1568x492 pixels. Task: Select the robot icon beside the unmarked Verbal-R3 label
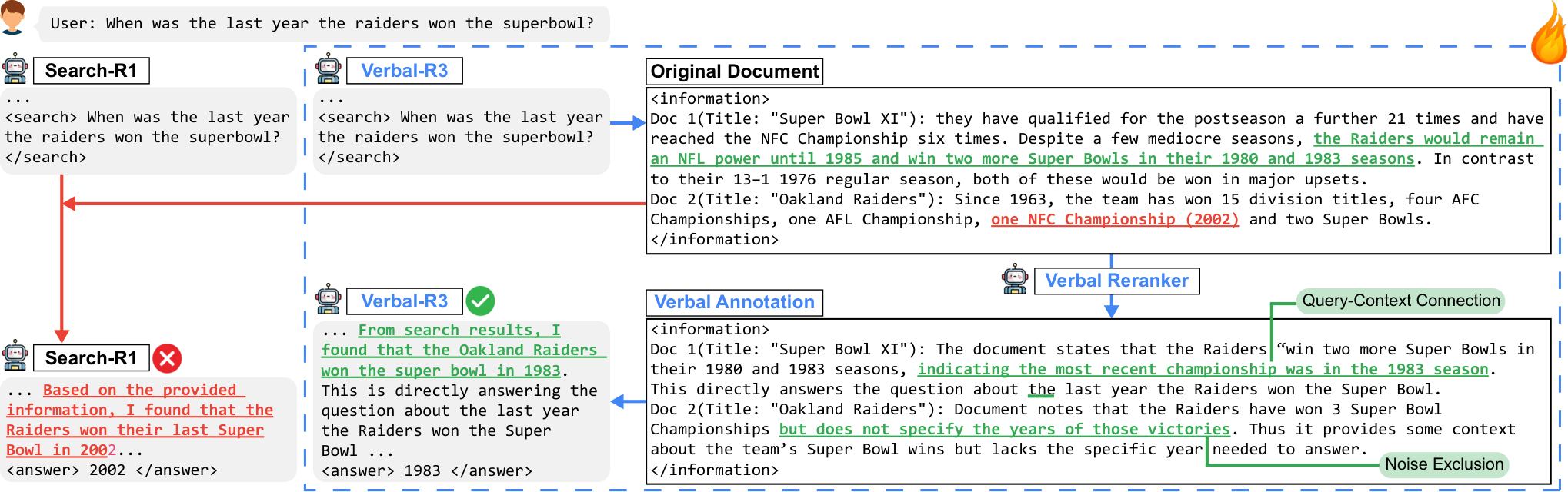click(x=329, y=69)
